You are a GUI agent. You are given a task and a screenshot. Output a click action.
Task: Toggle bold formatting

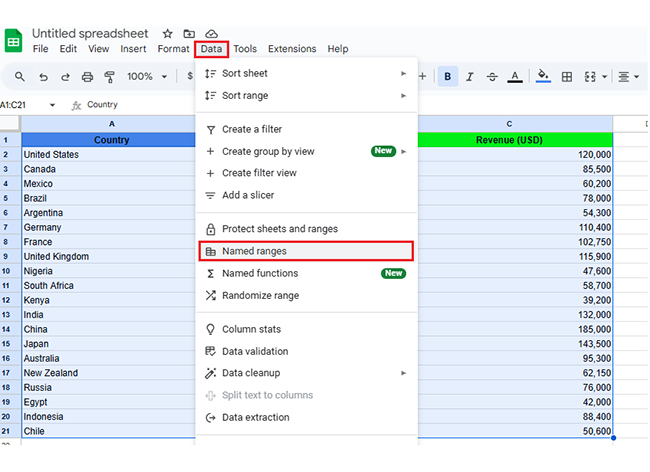pos(447,77)
